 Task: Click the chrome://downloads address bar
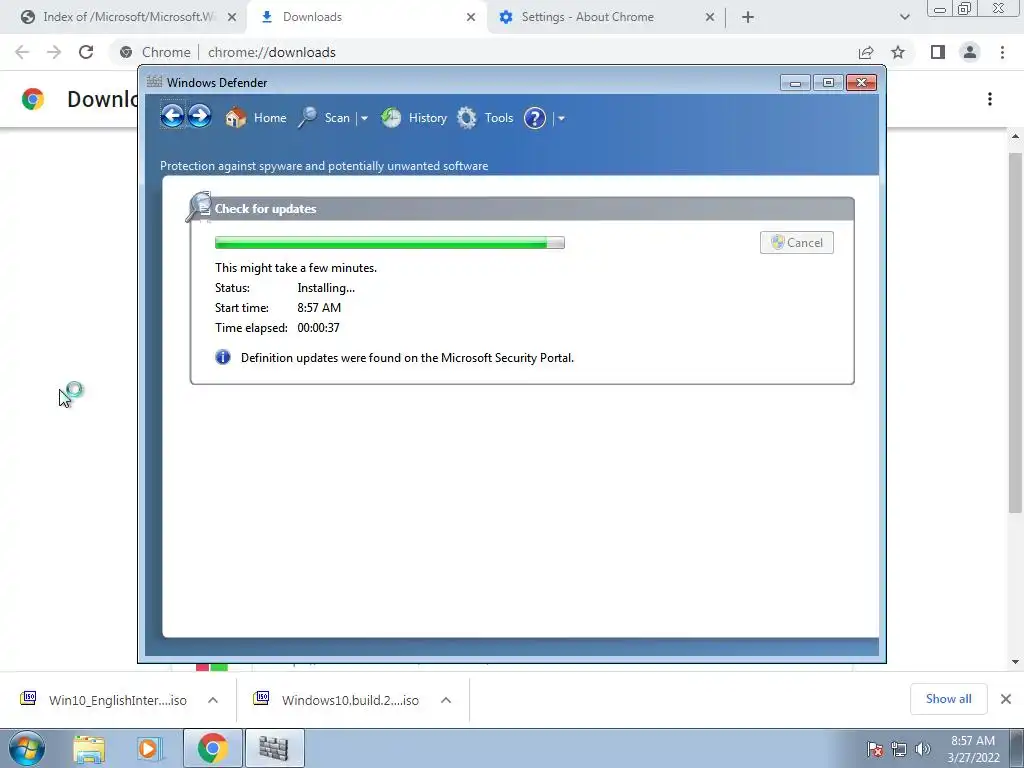tap(483, 52)
